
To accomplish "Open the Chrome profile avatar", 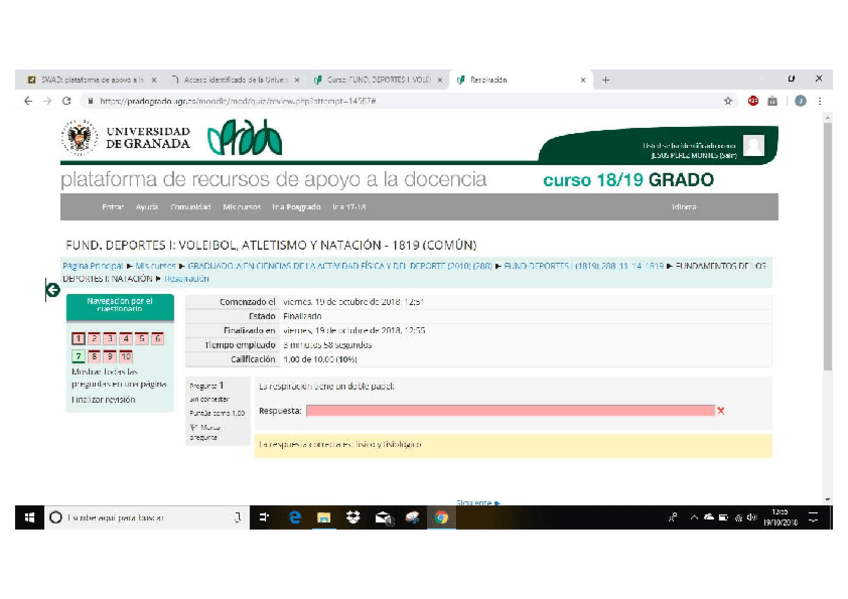I will pos(800,101).
